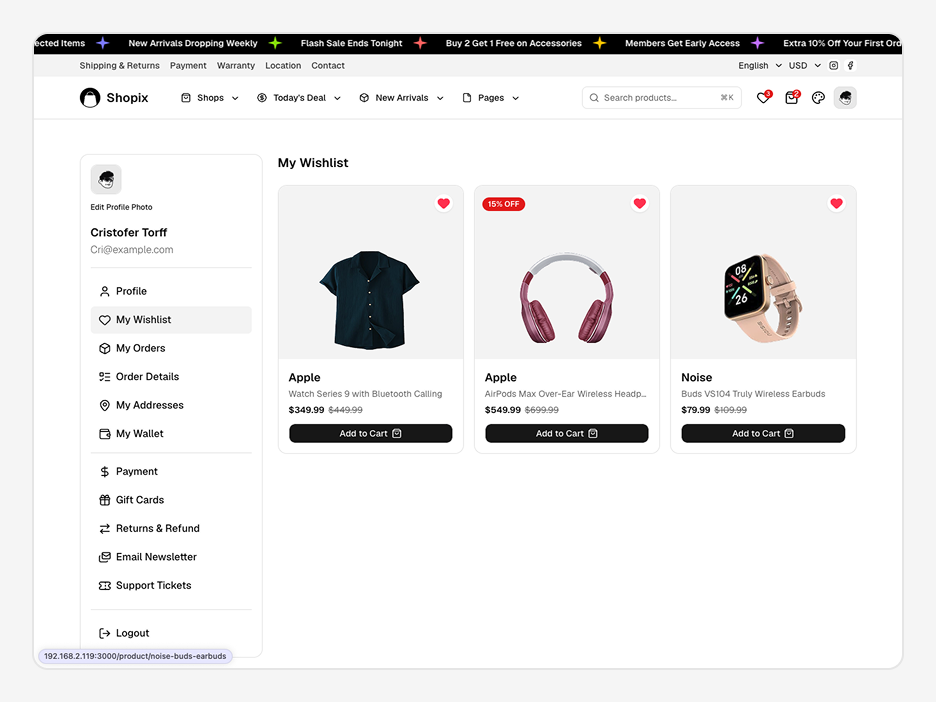The height and width of the screenshot is (702, 936).
Task: Open the wishlist heart icon in header
Action: click(x=763, y=98)
